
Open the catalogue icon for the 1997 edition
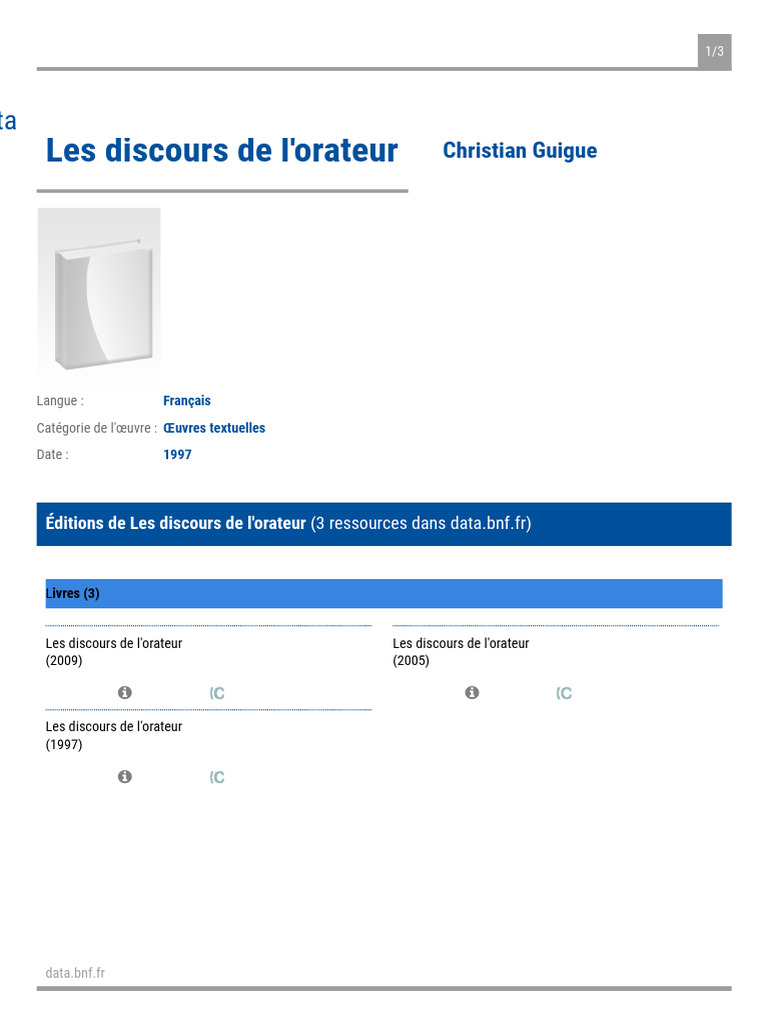click(217, 778)
